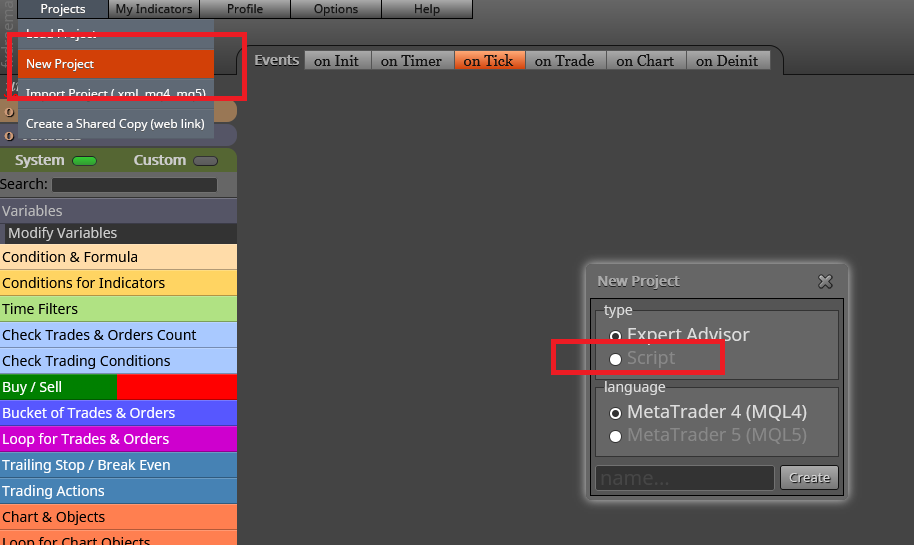Open the My Indicators menu

point(154,9)
